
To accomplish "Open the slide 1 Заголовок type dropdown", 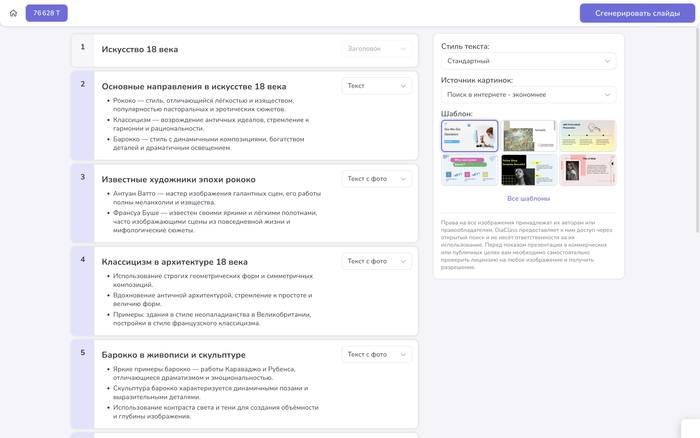I will click(x=376, y=49).
